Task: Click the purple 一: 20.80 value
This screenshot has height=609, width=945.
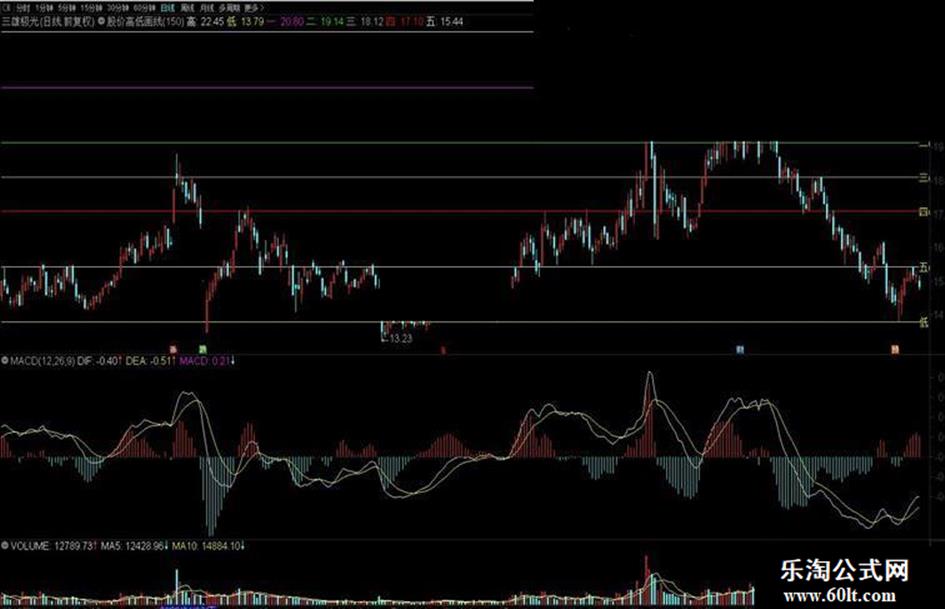Action: coord(285,22)
